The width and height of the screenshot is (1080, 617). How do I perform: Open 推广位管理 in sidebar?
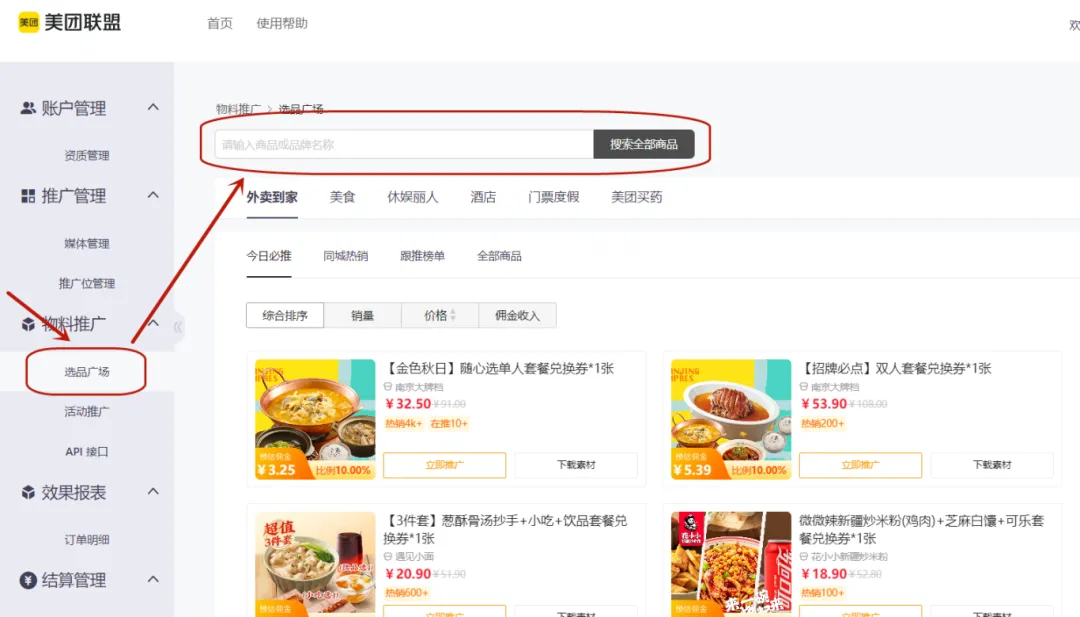[87, 284]
